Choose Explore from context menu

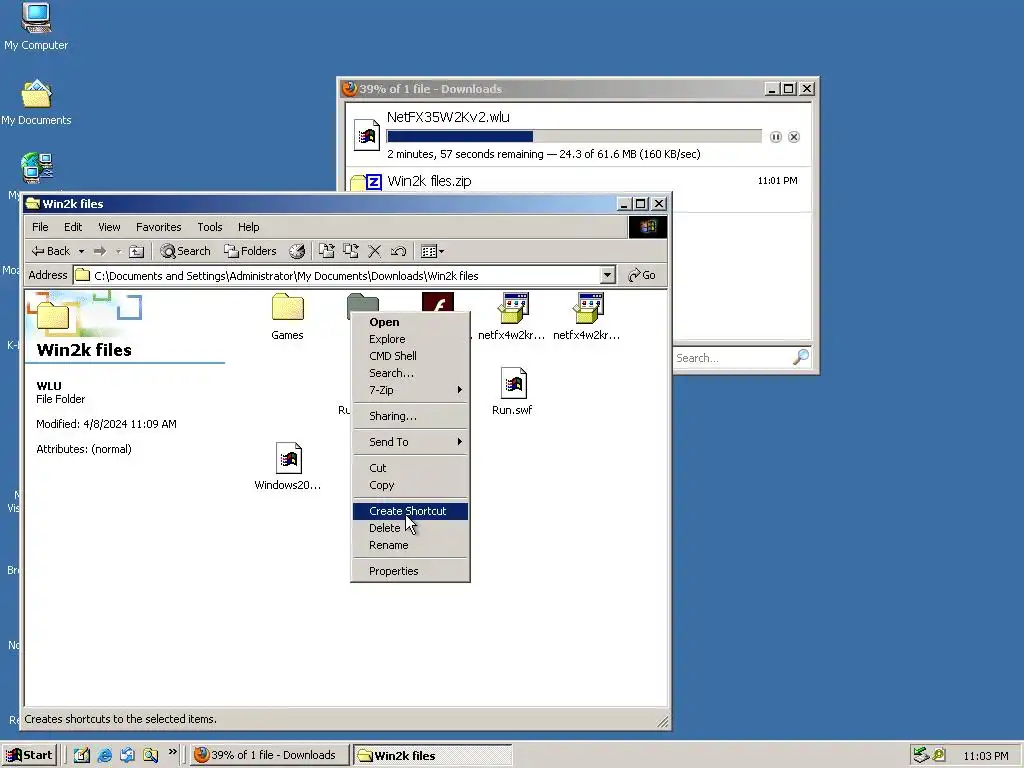[x=410, y=339]
